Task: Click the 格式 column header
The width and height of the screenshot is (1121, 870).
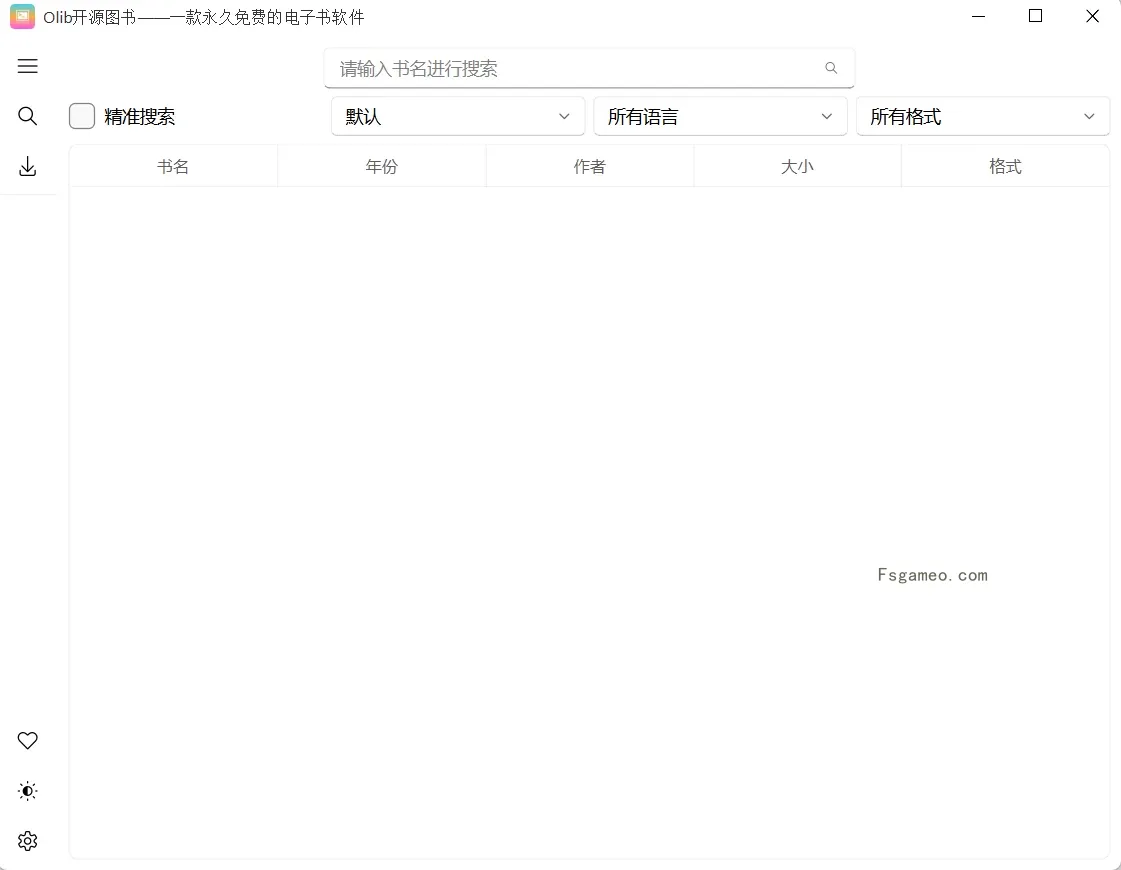Action: click(1005, 167)
